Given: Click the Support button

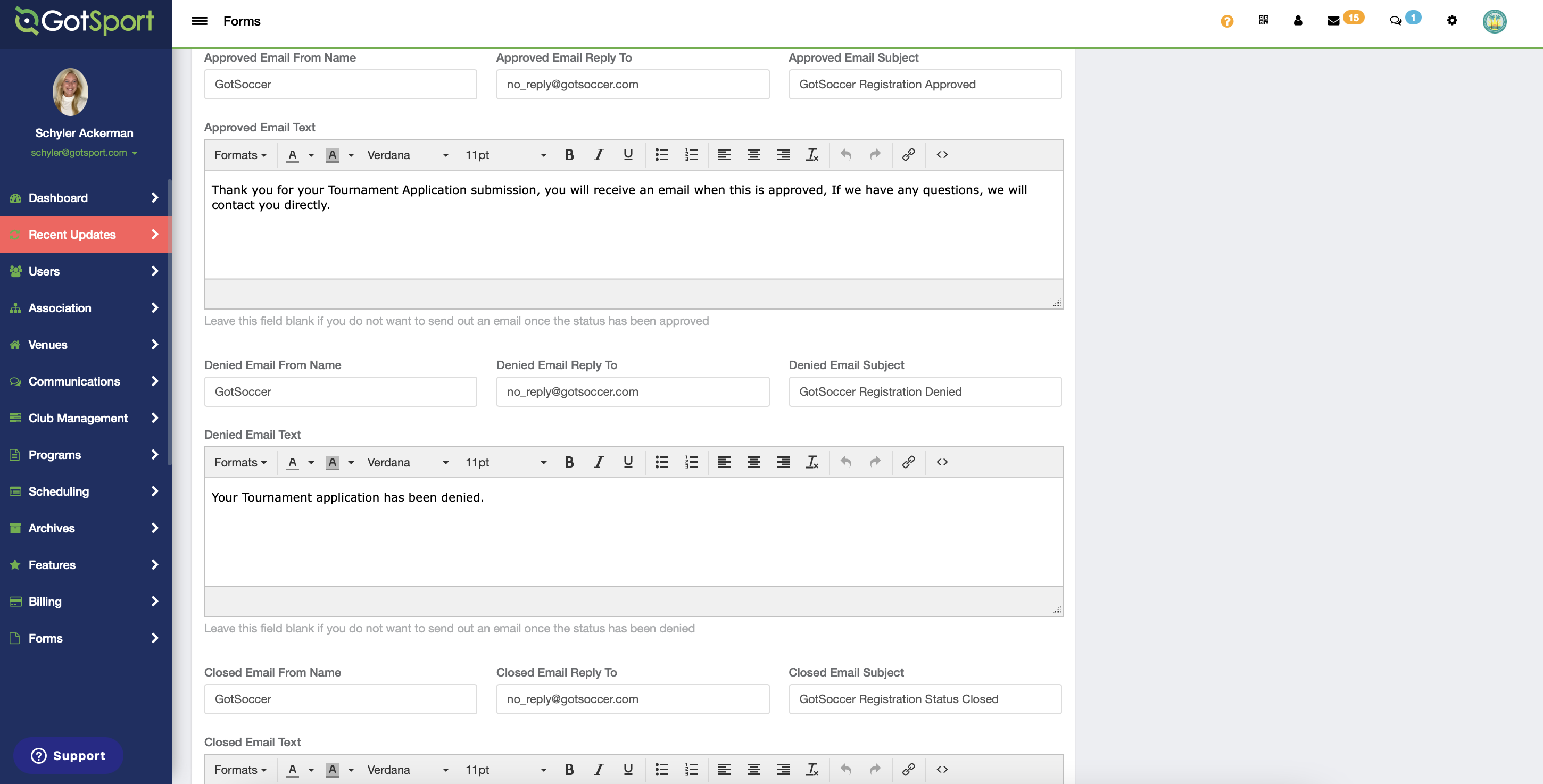Looking at the screenshot, I should click(x=68, y=756).
